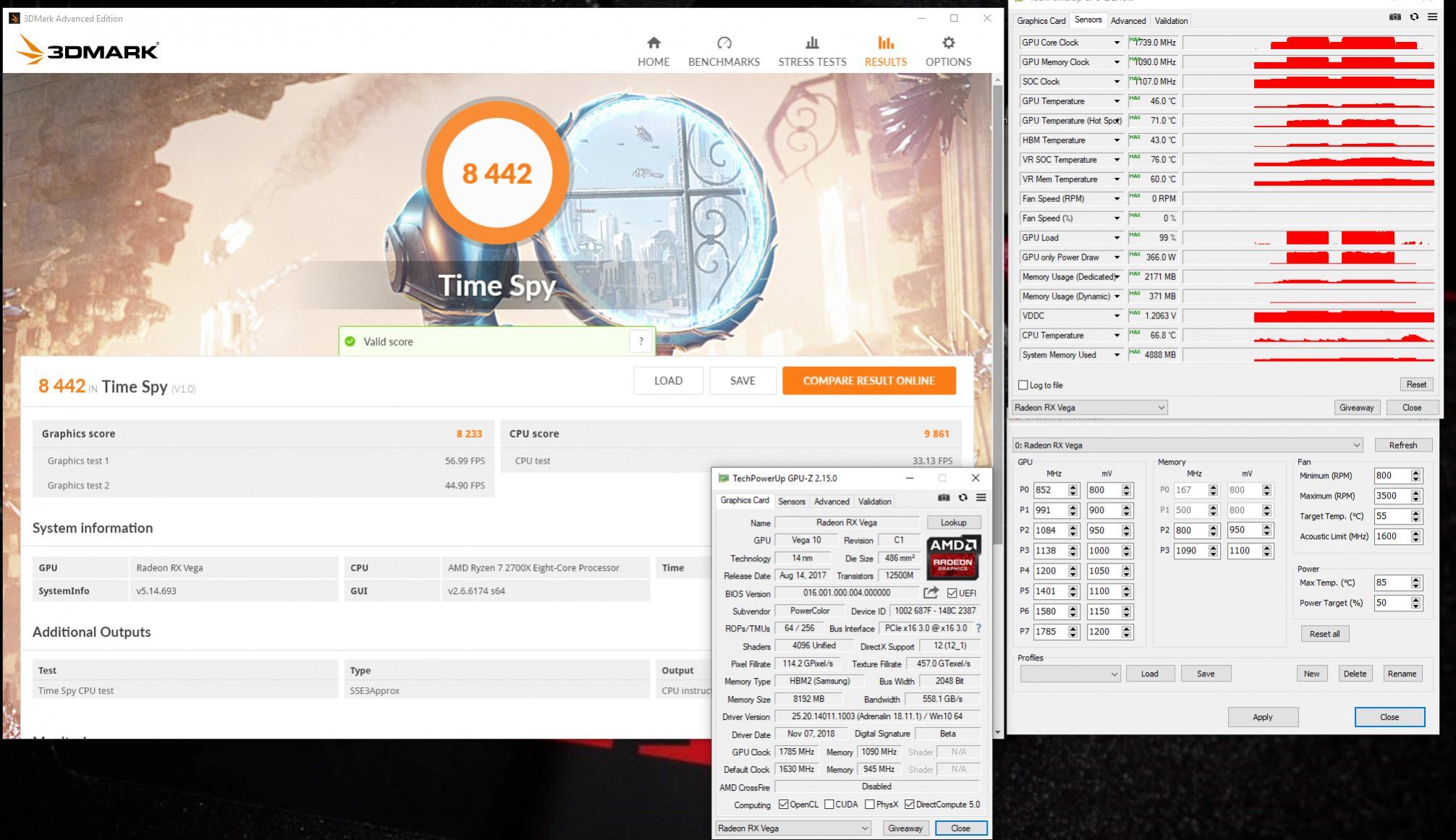Enable the Log to file checkbox
Viewport: 1456px width, 840px height.
tap(1023, 385)
